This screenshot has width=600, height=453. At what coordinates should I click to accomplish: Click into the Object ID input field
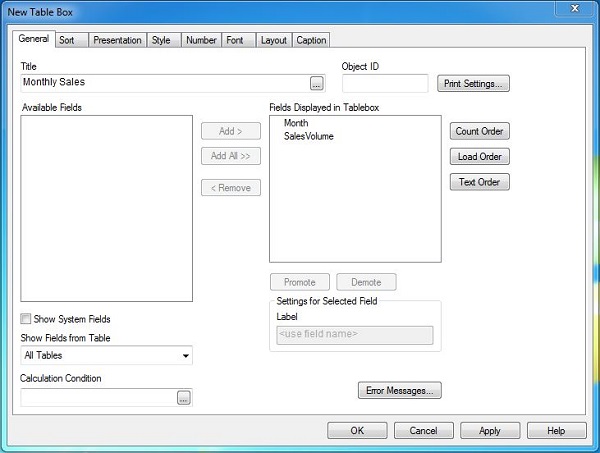(385, 83)
